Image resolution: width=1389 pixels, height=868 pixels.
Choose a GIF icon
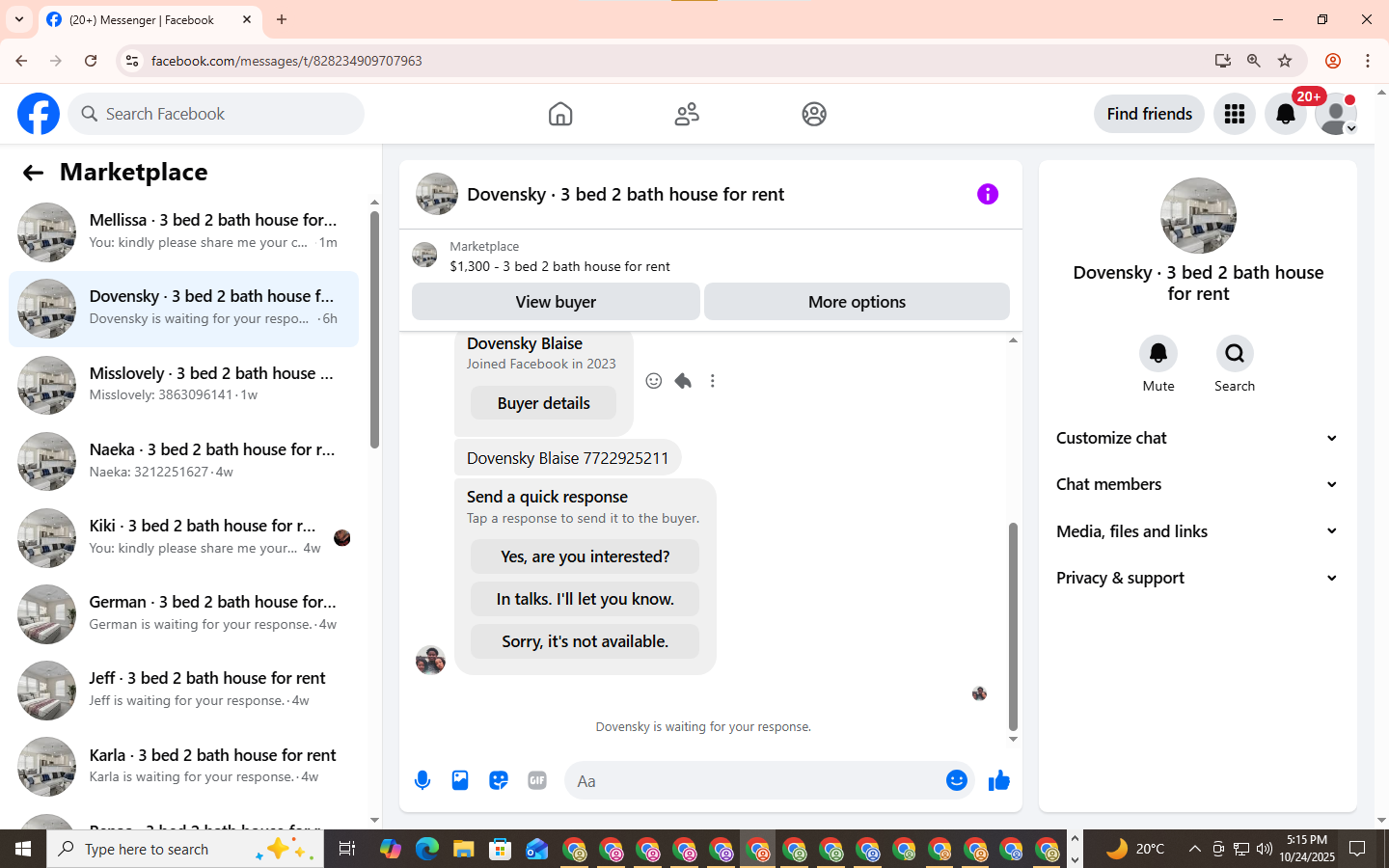pos(537,780)
